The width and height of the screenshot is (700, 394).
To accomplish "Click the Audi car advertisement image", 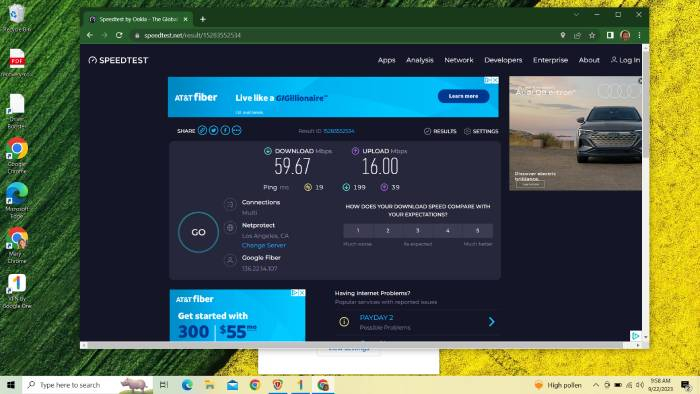I will pyautogui.click(x=575, y=133).
